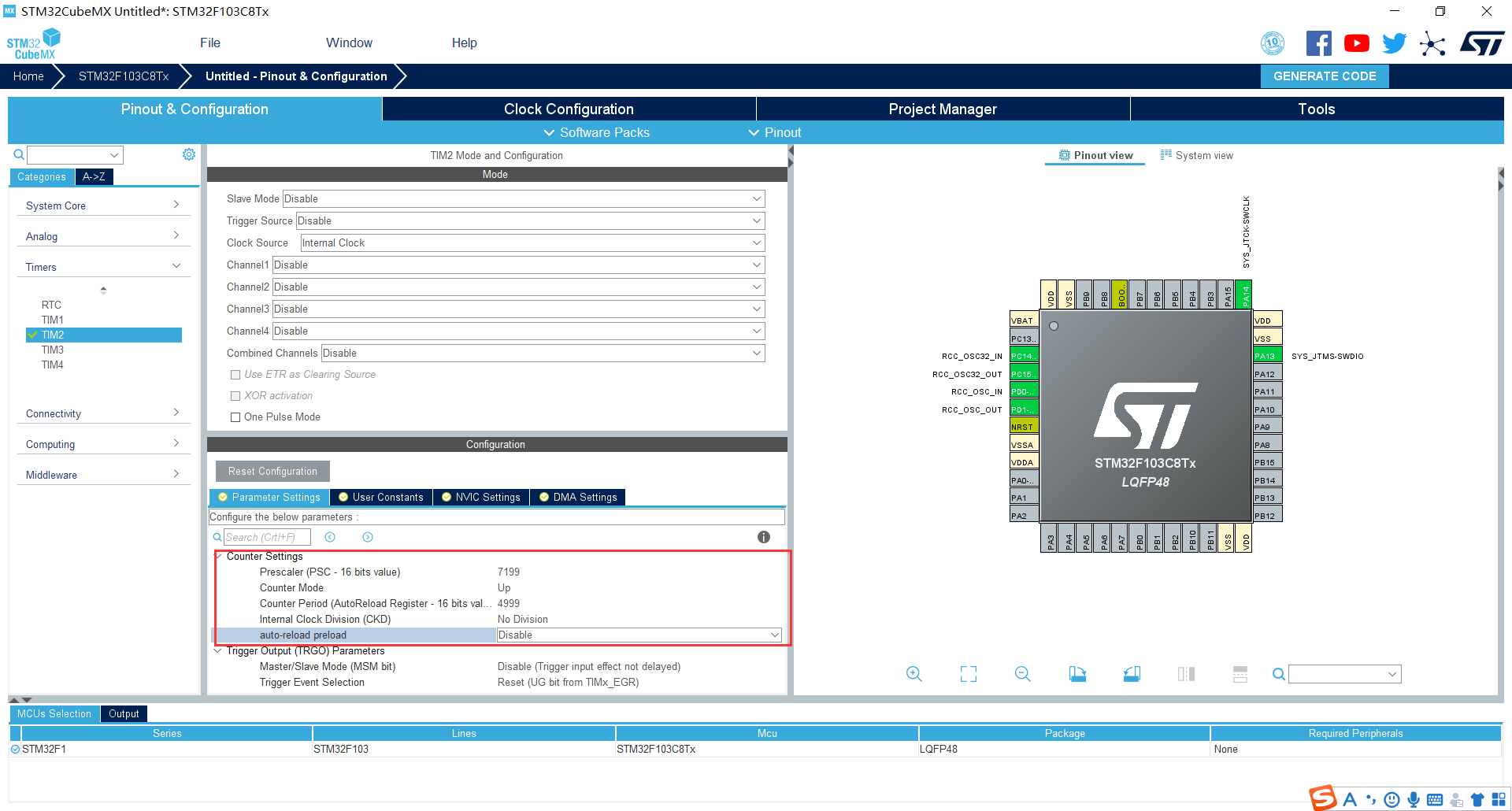
Task: Open the YouTube channel icon
Action: [x=1356, y=43]
